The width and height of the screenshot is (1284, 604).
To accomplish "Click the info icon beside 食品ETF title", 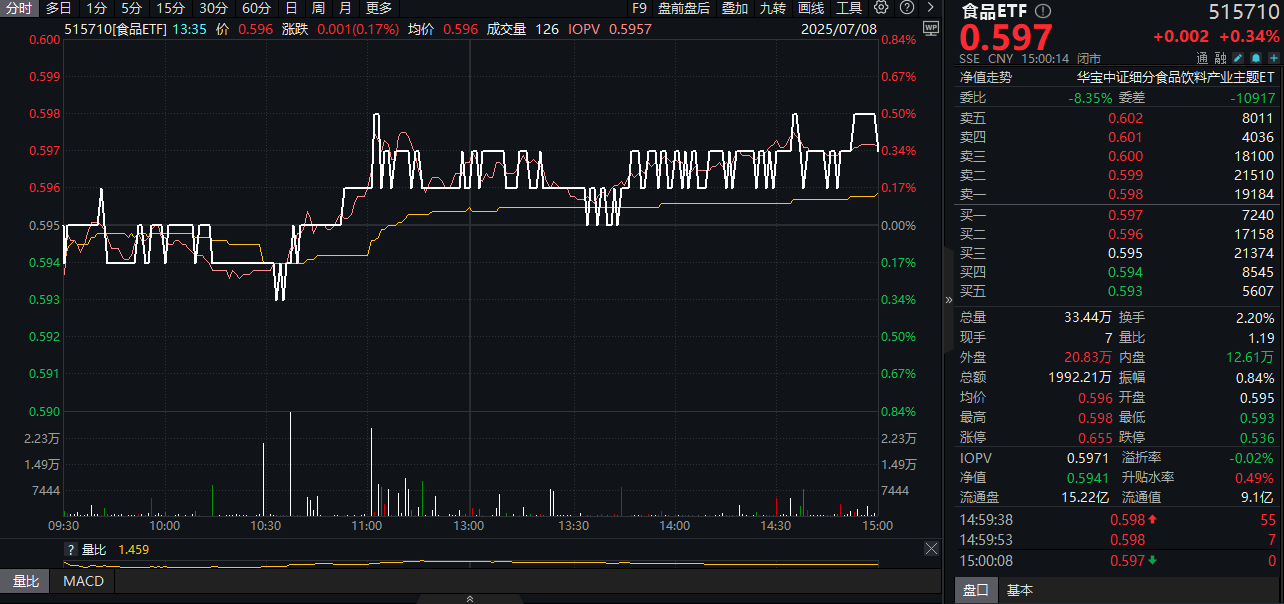I will 1043,11.
